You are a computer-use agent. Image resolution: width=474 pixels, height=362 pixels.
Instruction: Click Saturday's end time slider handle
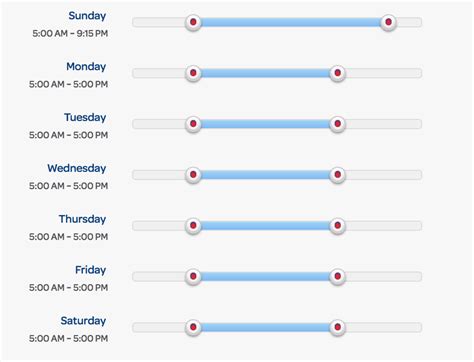pos(337,327)
